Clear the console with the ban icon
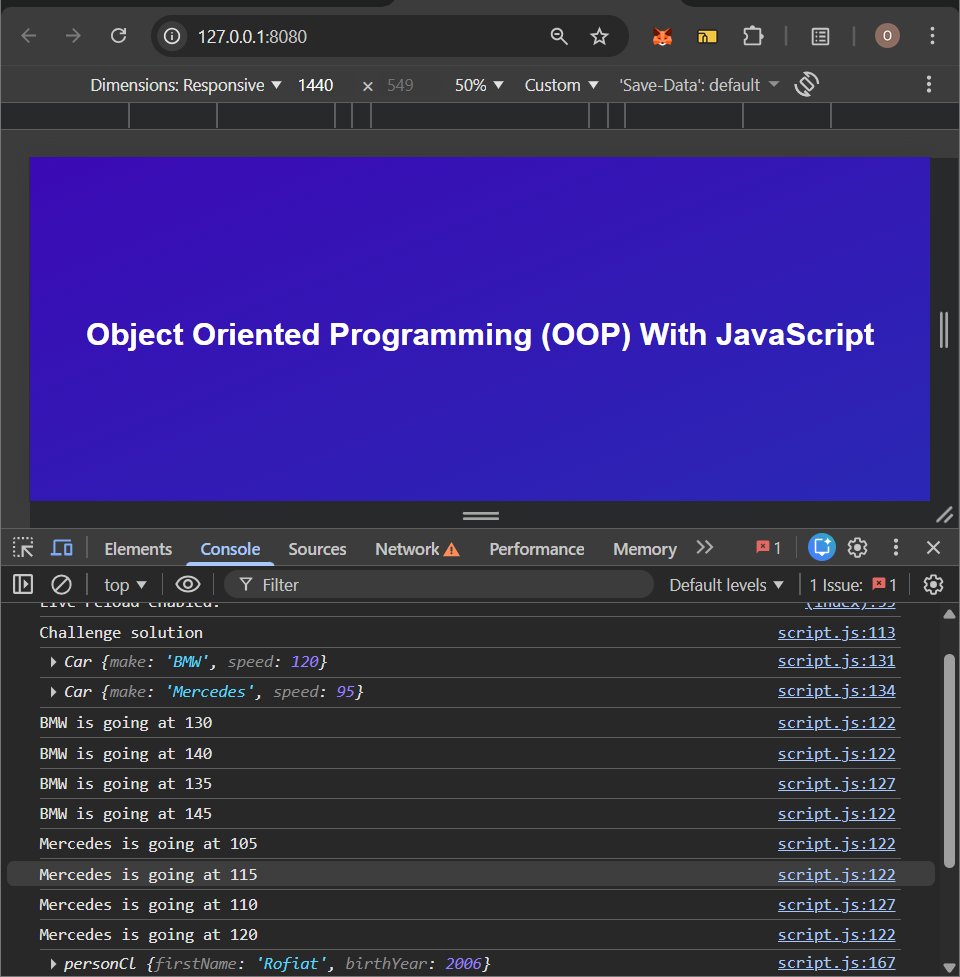Screen dimensions: 960x977 pyautogui.click(x=62, y=585)
